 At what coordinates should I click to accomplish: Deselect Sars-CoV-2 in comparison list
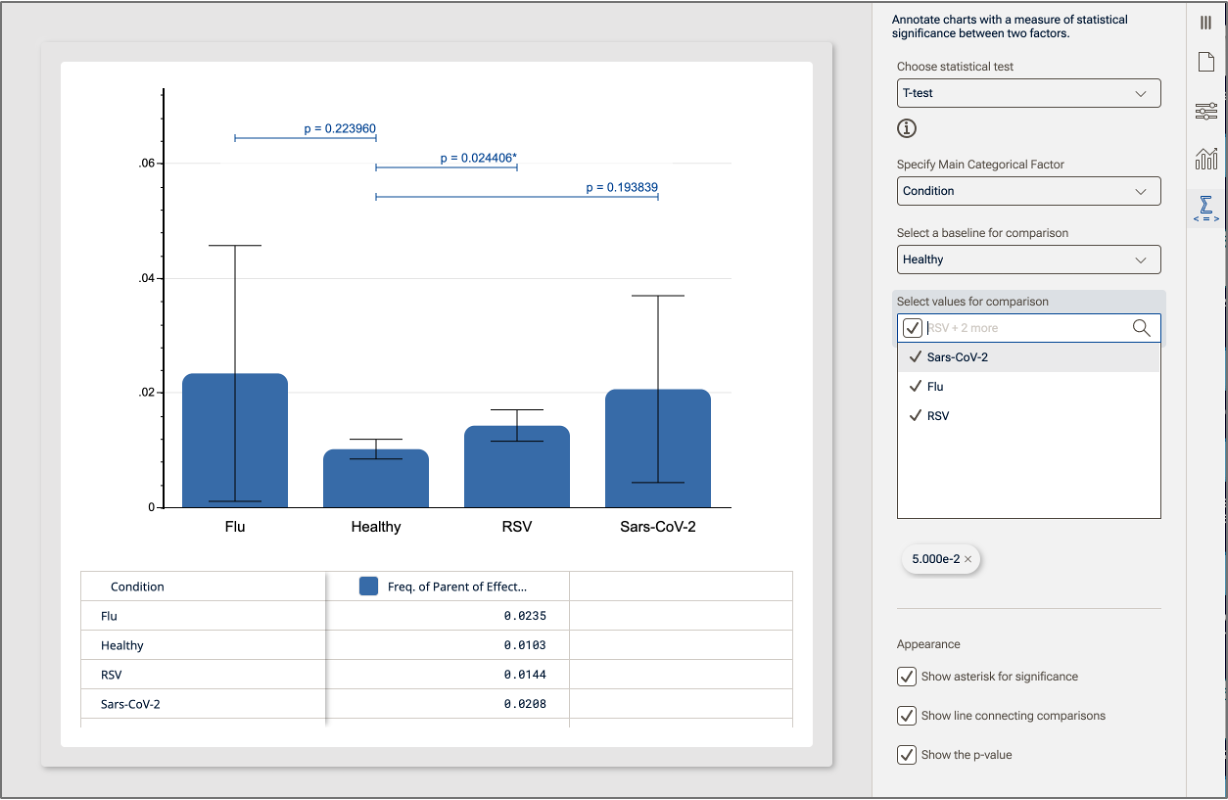point(957,357)
